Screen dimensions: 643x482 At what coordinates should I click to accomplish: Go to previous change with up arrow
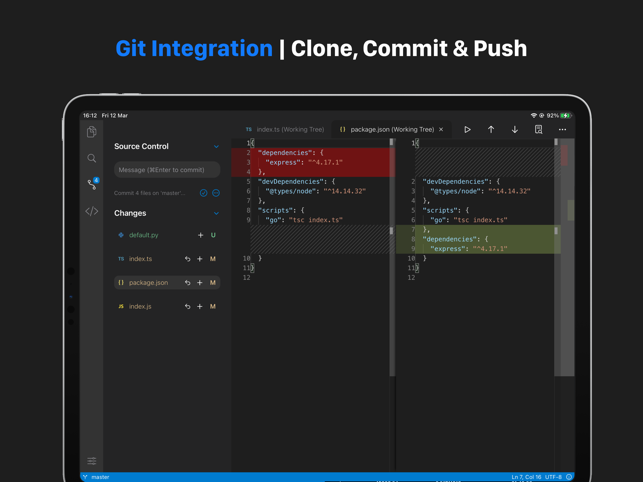point(491,129)
